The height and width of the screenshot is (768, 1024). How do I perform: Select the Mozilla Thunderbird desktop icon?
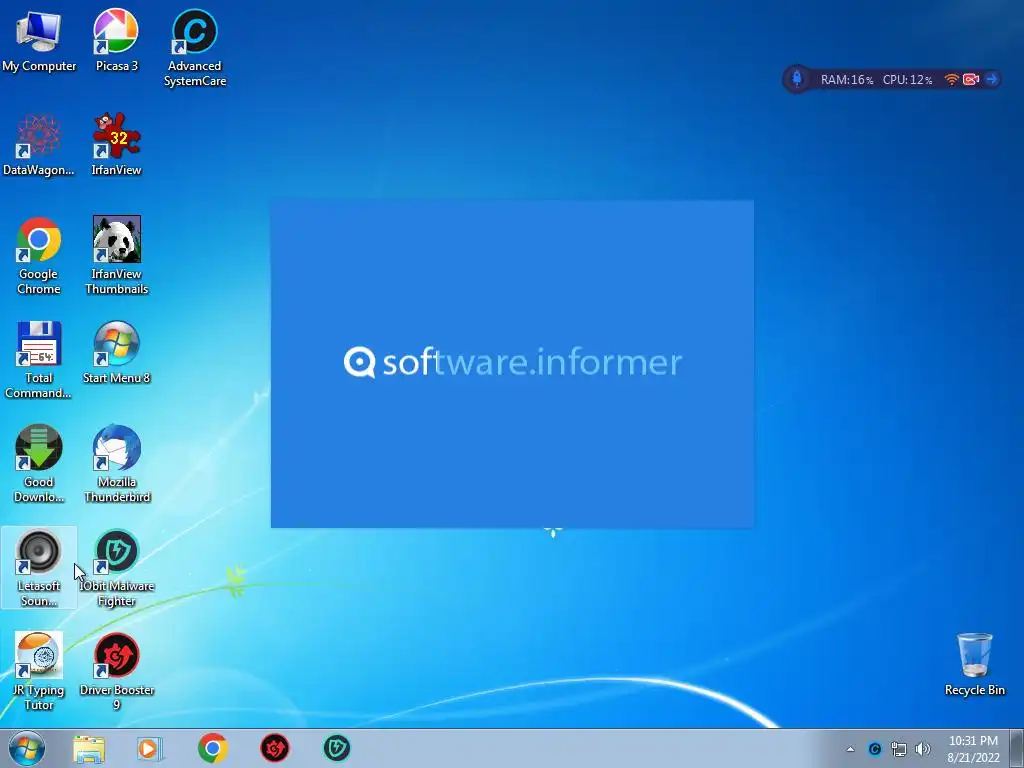[x=116, y=464]
